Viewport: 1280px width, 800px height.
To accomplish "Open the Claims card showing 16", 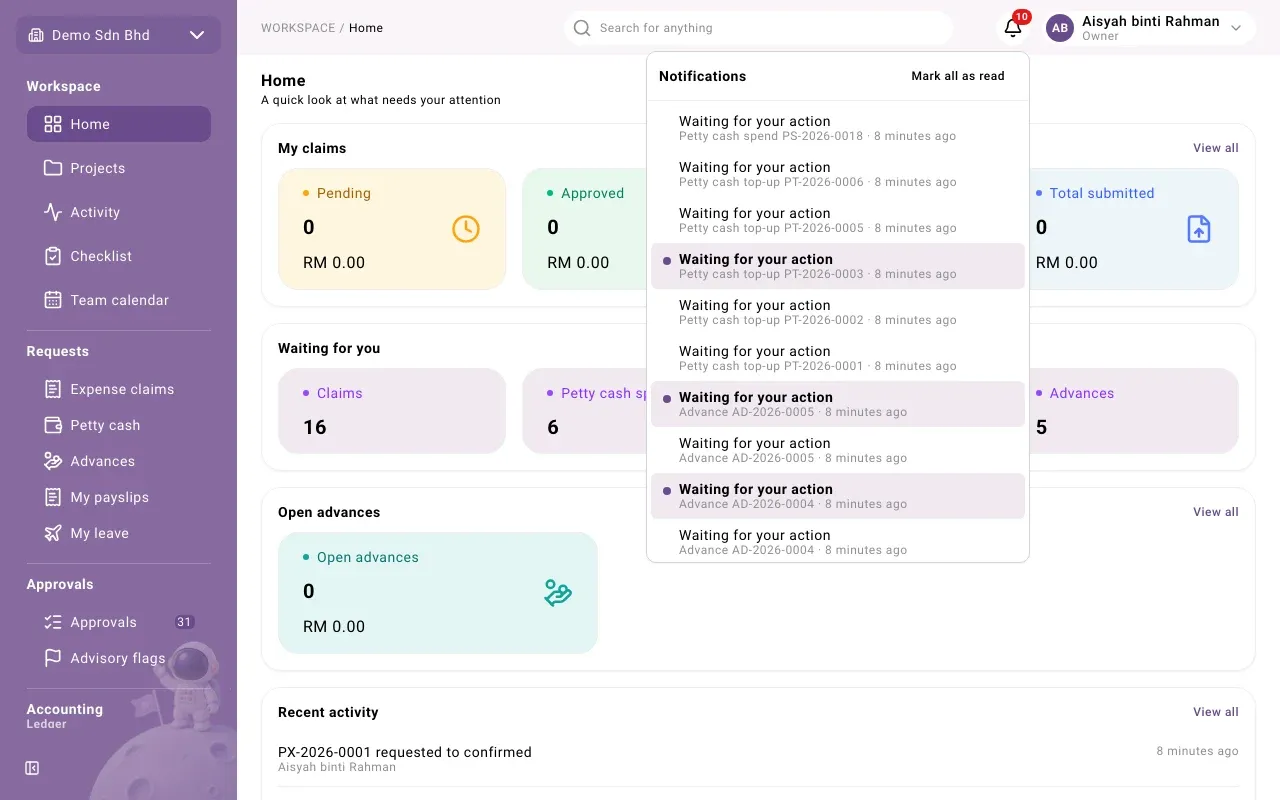I will click(392, 411).
